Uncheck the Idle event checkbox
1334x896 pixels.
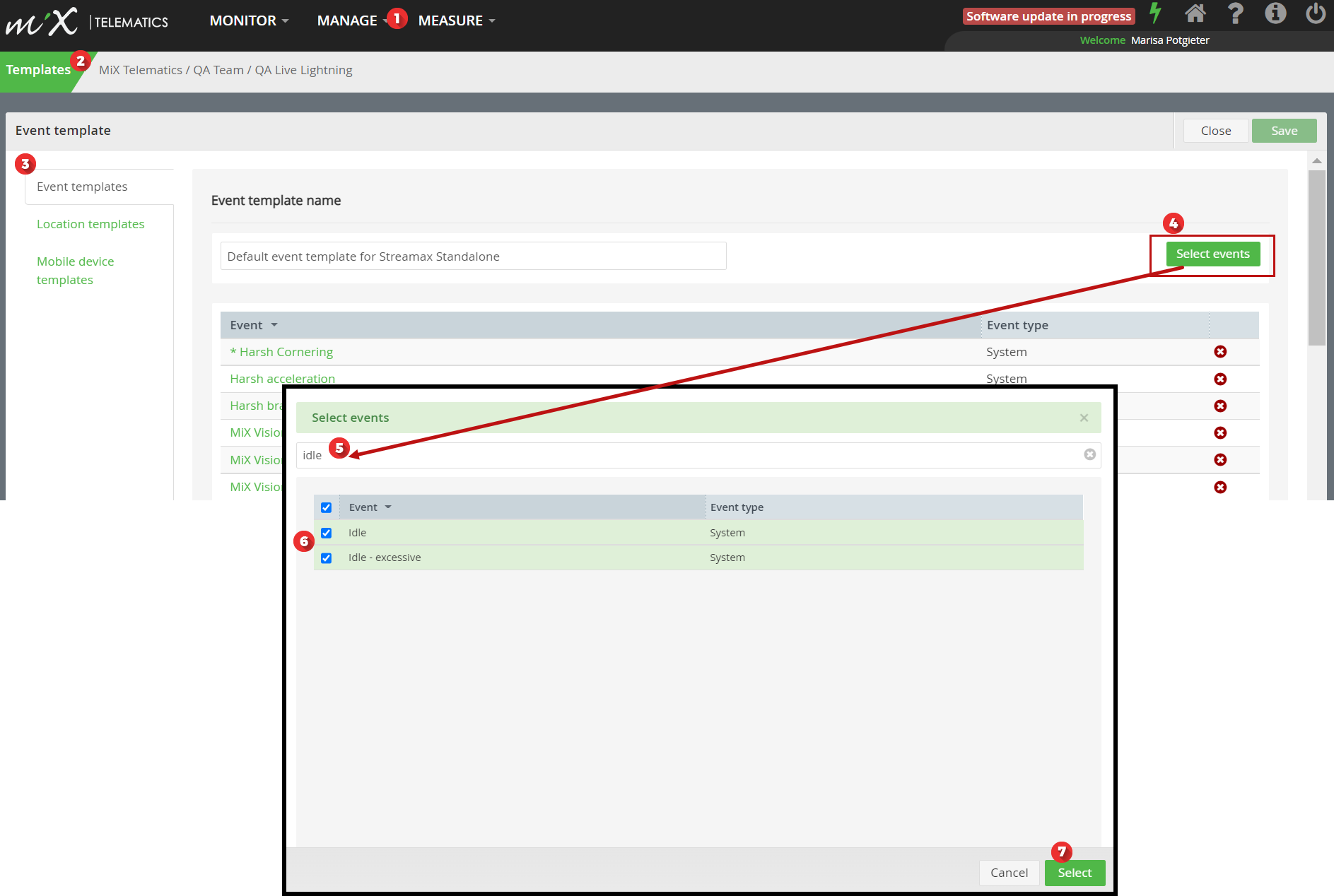point(326,533)
